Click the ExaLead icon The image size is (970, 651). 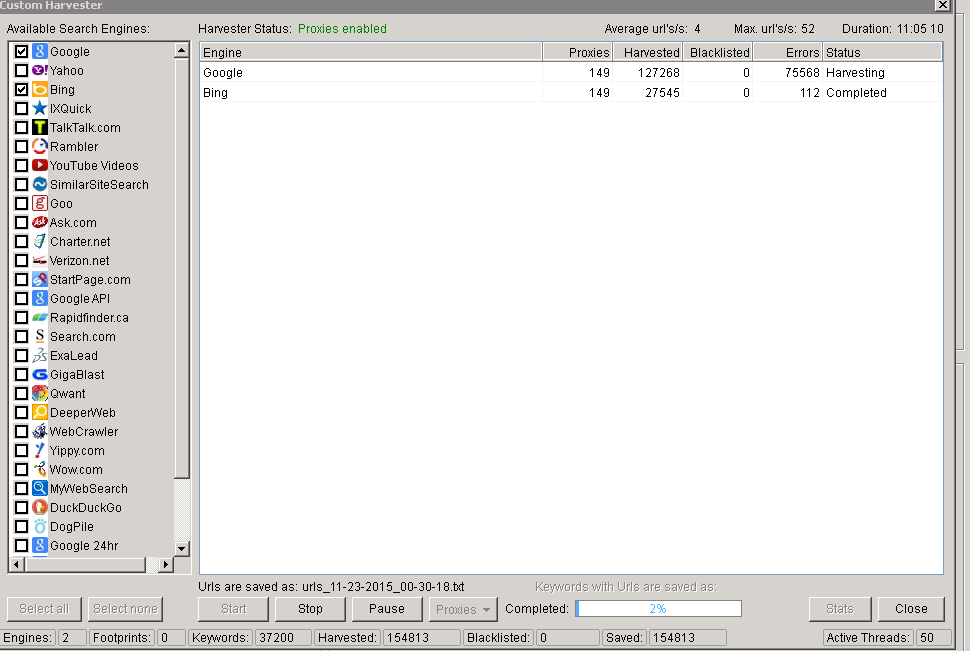[x=40, y=356]
